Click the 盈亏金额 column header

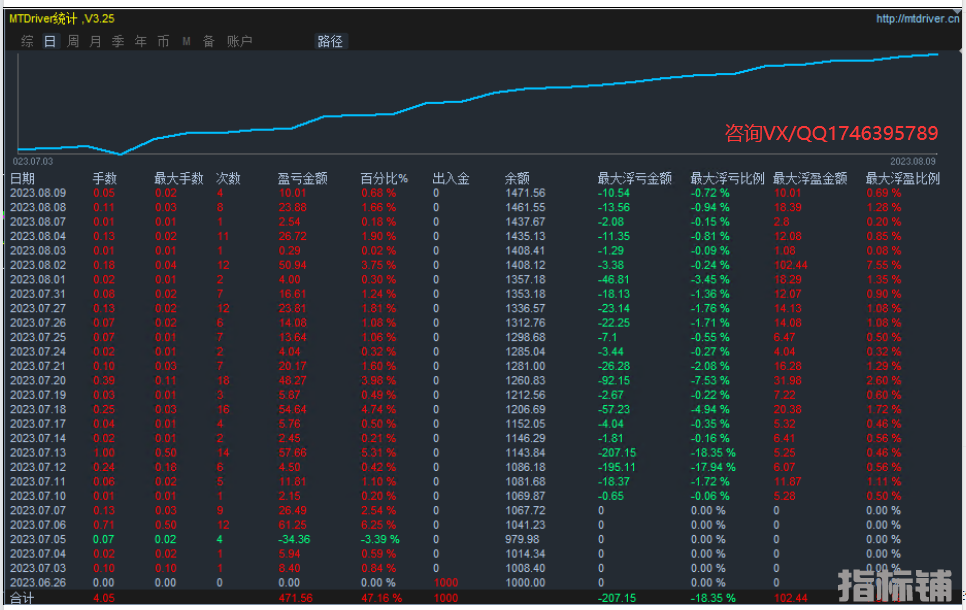[x=302, y=179]
